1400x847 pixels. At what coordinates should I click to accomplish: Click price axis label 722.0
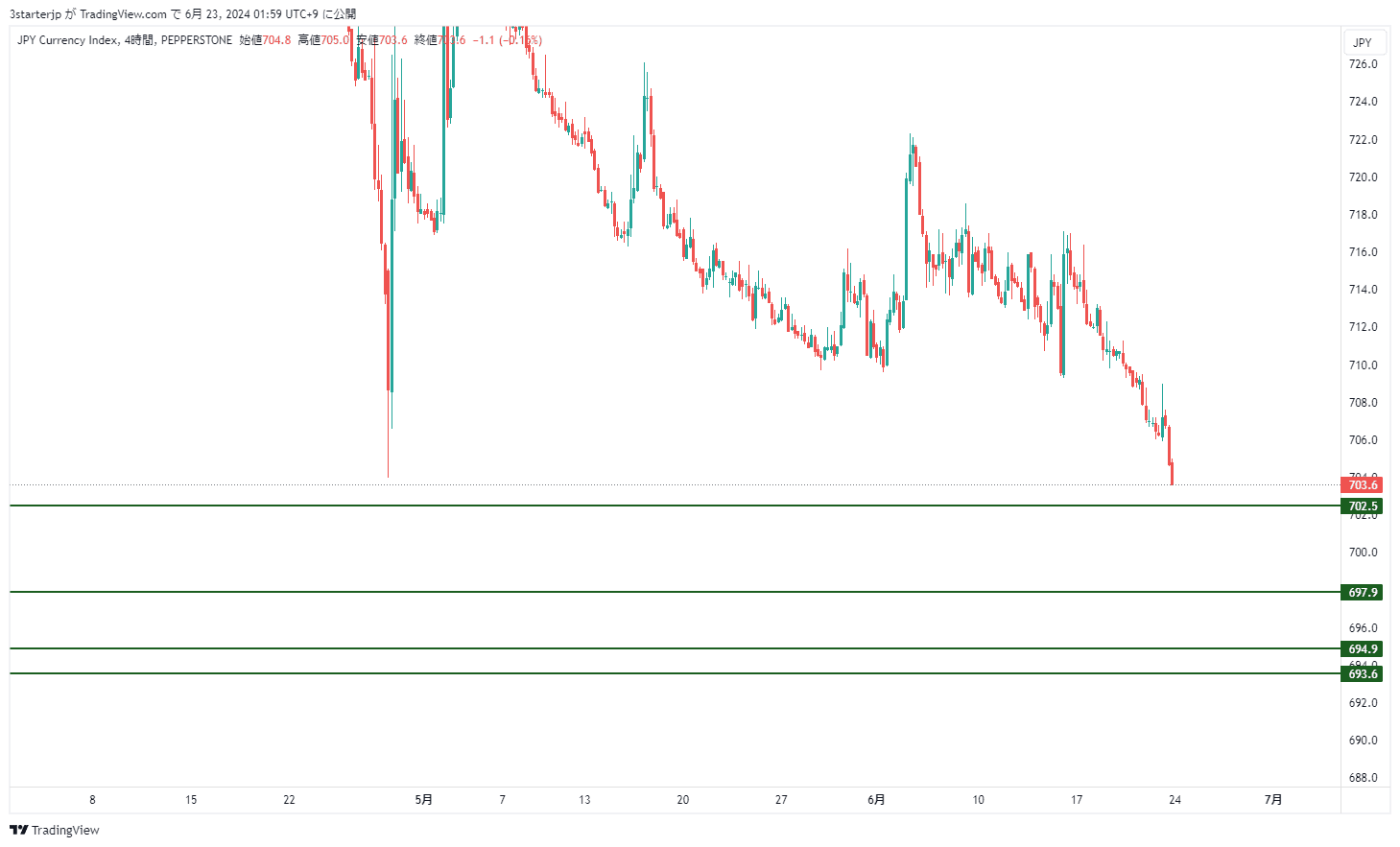click(1363, 140)
